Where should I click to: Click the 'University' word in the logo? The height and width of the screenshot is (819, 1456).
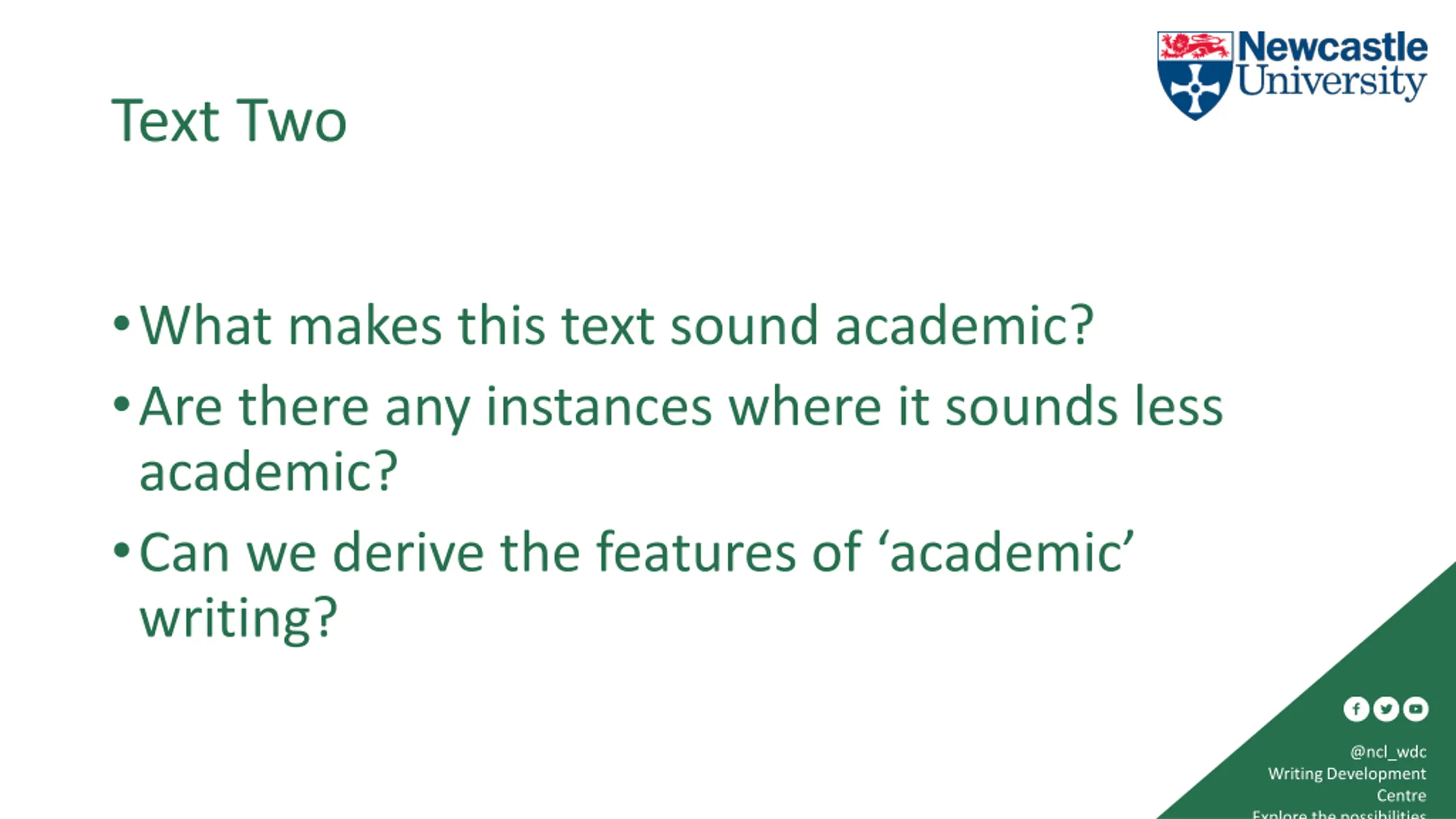click(x=1332, y=82)
